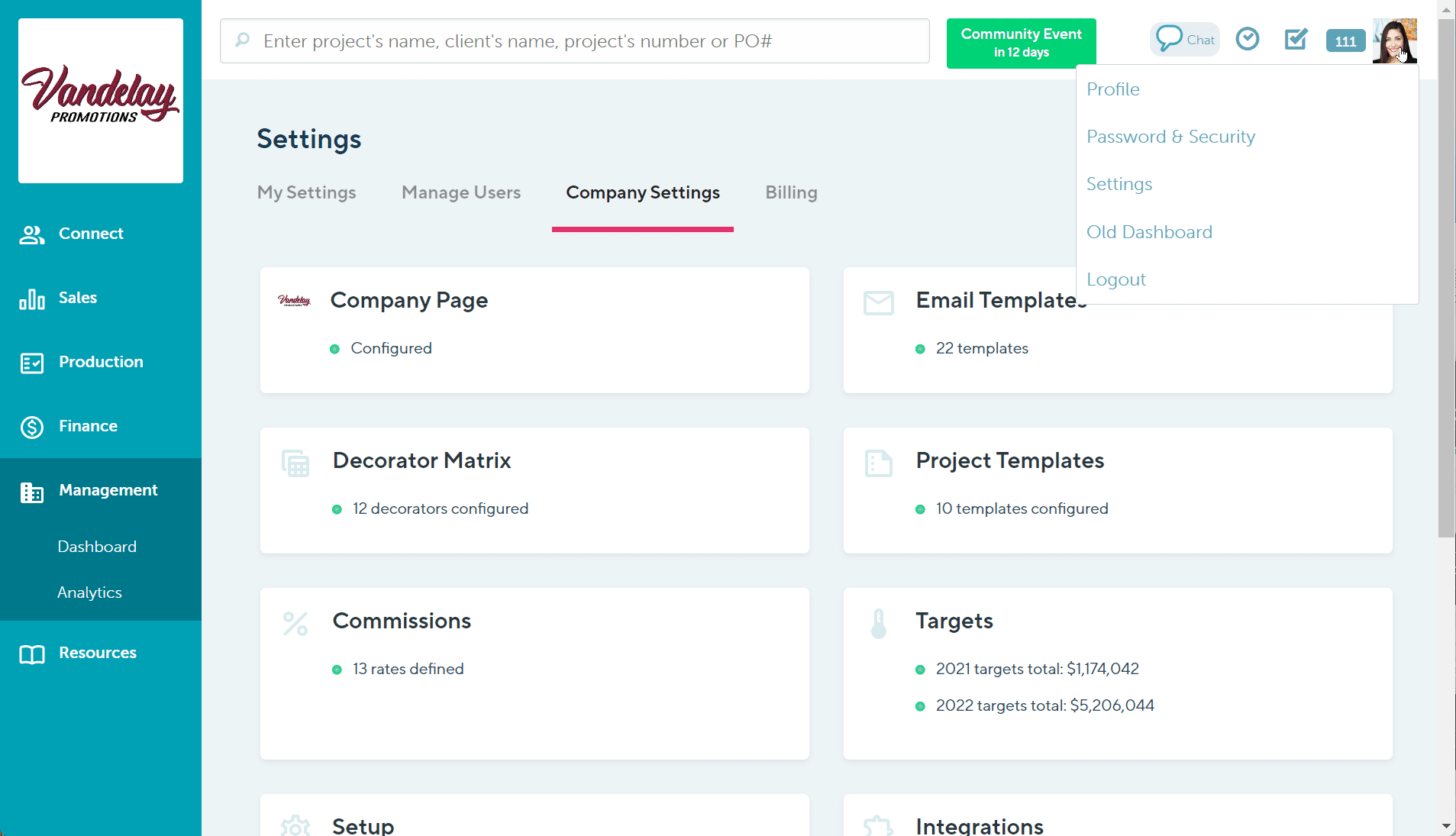Image resolution: width=1456 pixels, height=836 pixels.
Task: Open the Chat panel
Action: click(1183, 38)
